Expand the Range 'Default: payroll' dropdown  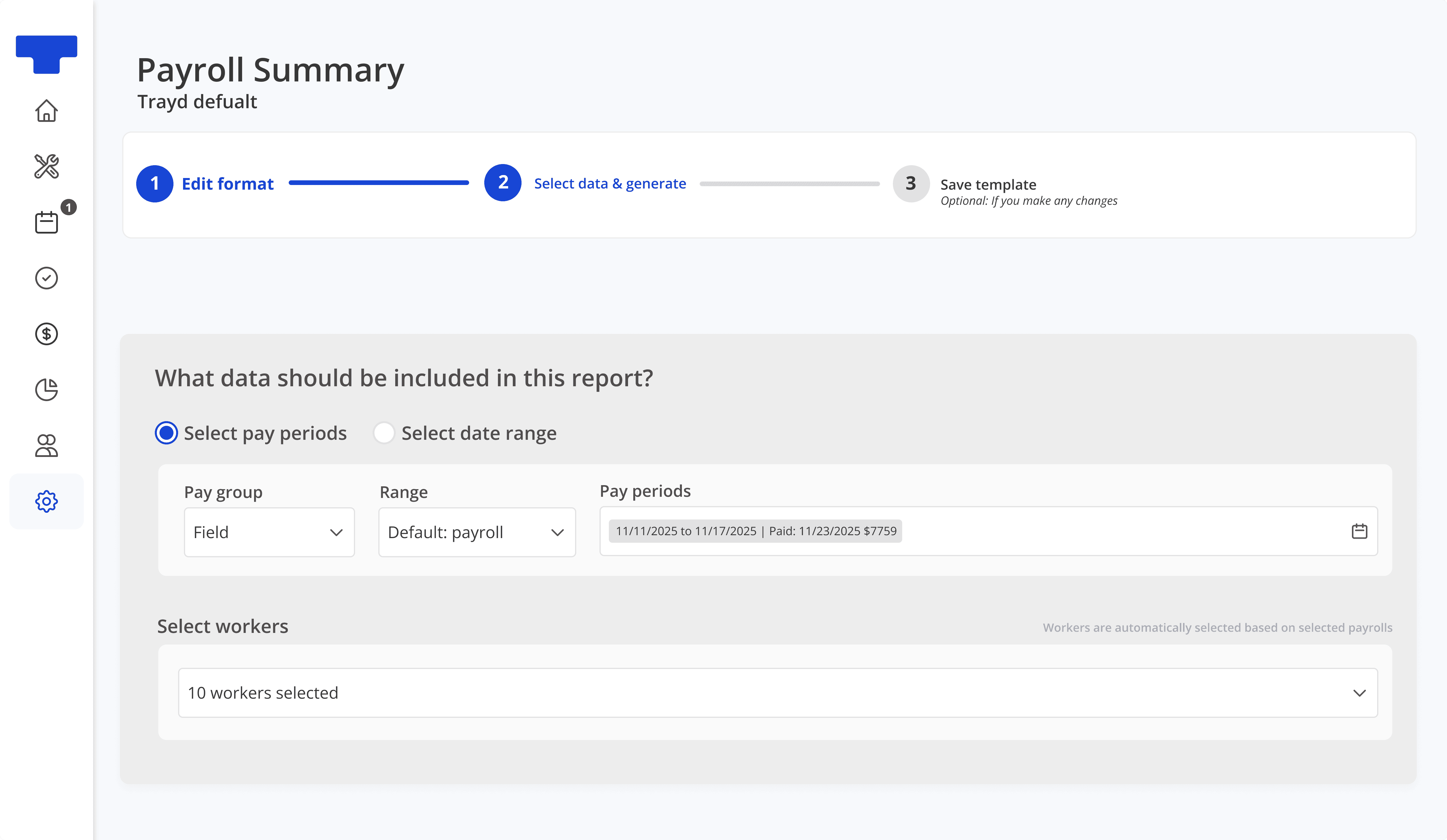[477, 532]
